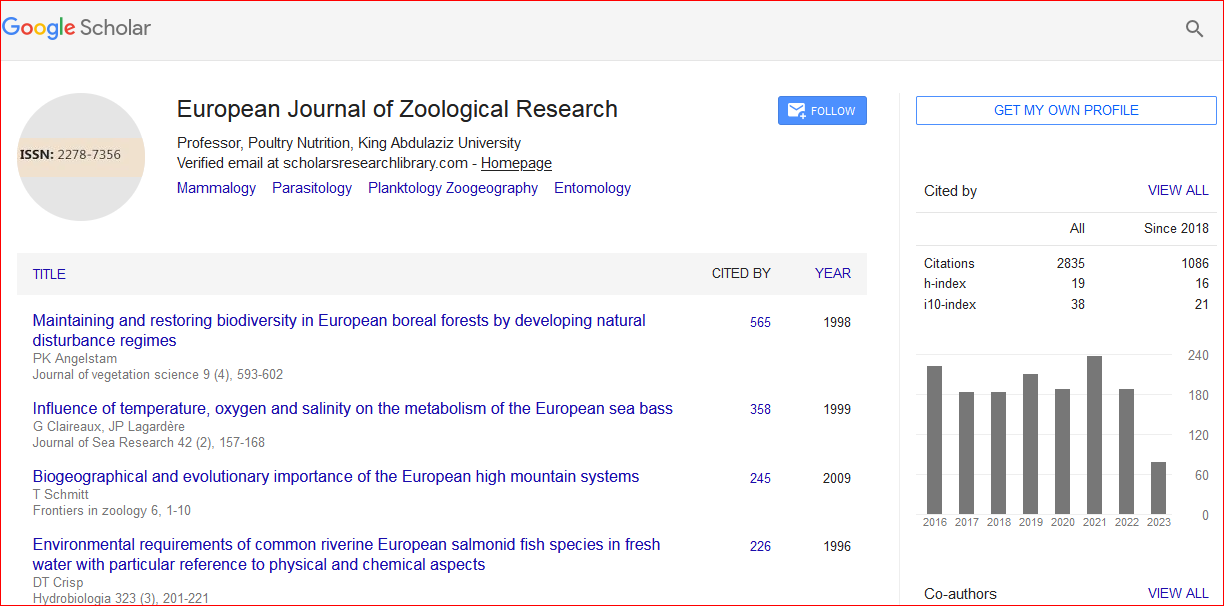
Task: Click the search magnifier icon
Action: (x=1194, y=29)
